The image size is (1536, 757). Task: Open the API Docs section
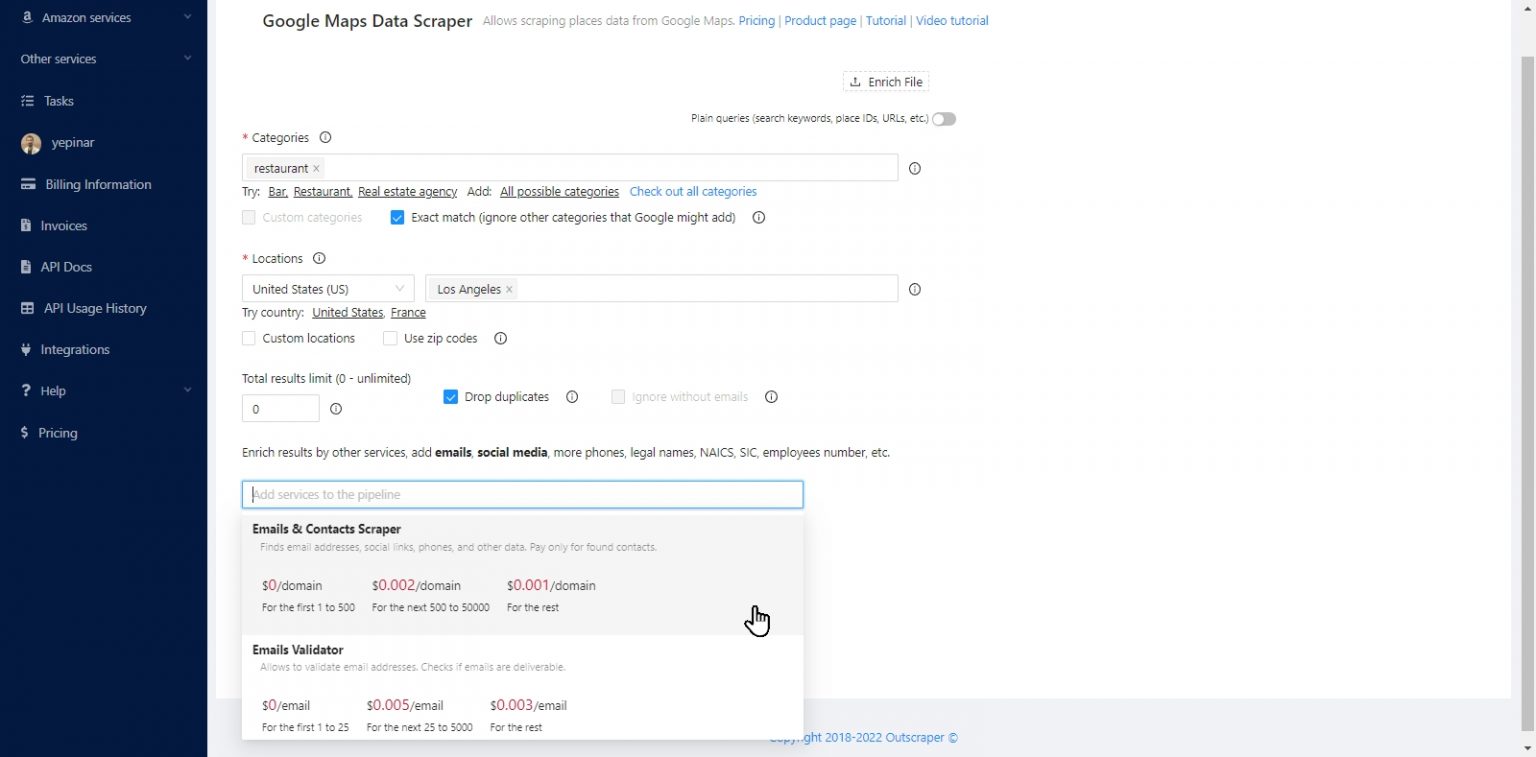66,266
